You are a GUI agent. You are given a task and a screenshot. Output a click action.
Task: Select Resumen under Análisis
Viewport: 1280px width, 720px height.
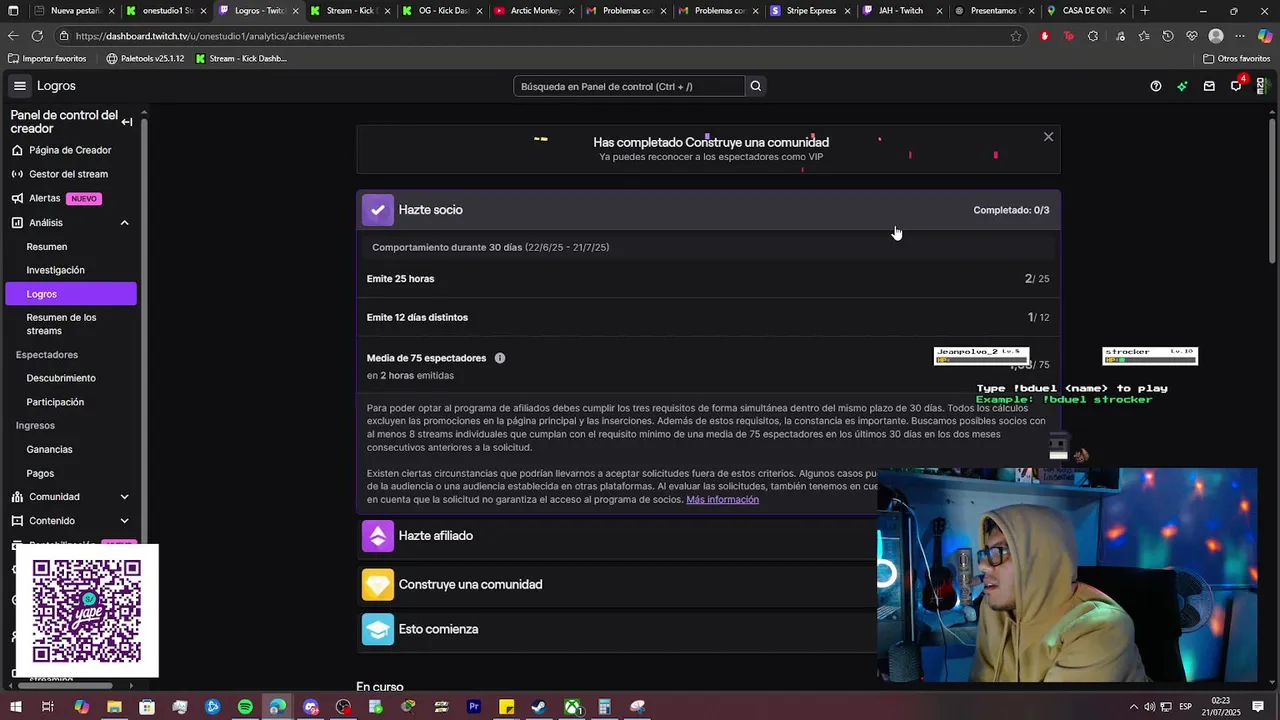pos(47,247)
